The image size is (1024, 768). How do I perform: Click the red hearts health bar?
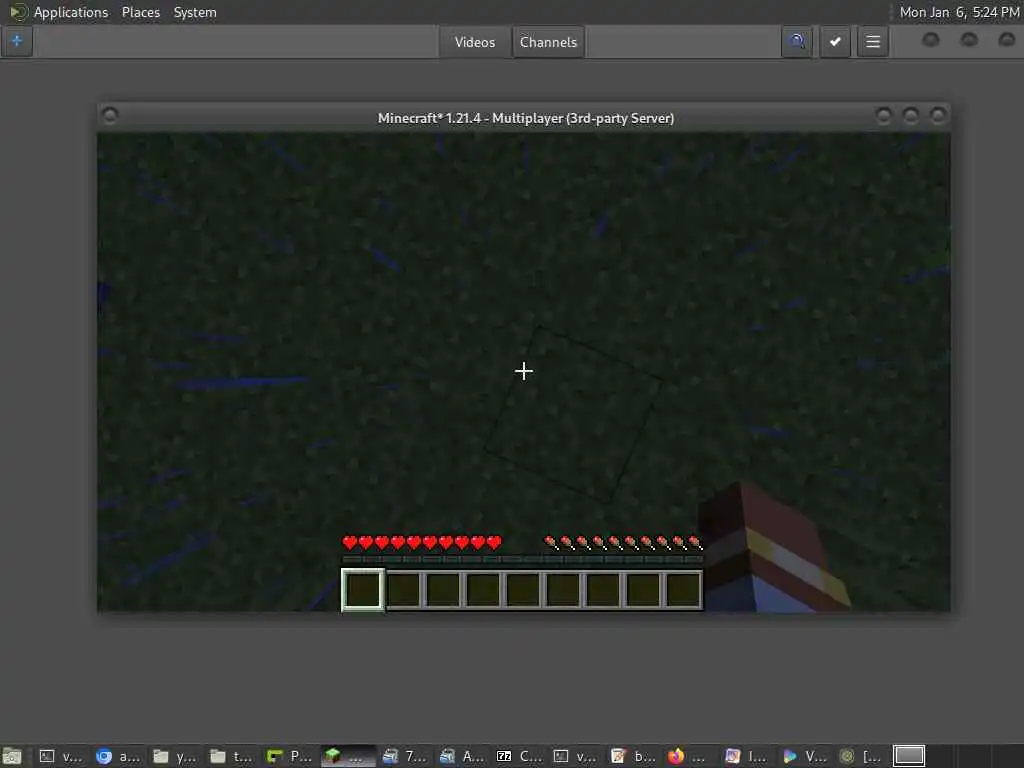tap(422, 542)
